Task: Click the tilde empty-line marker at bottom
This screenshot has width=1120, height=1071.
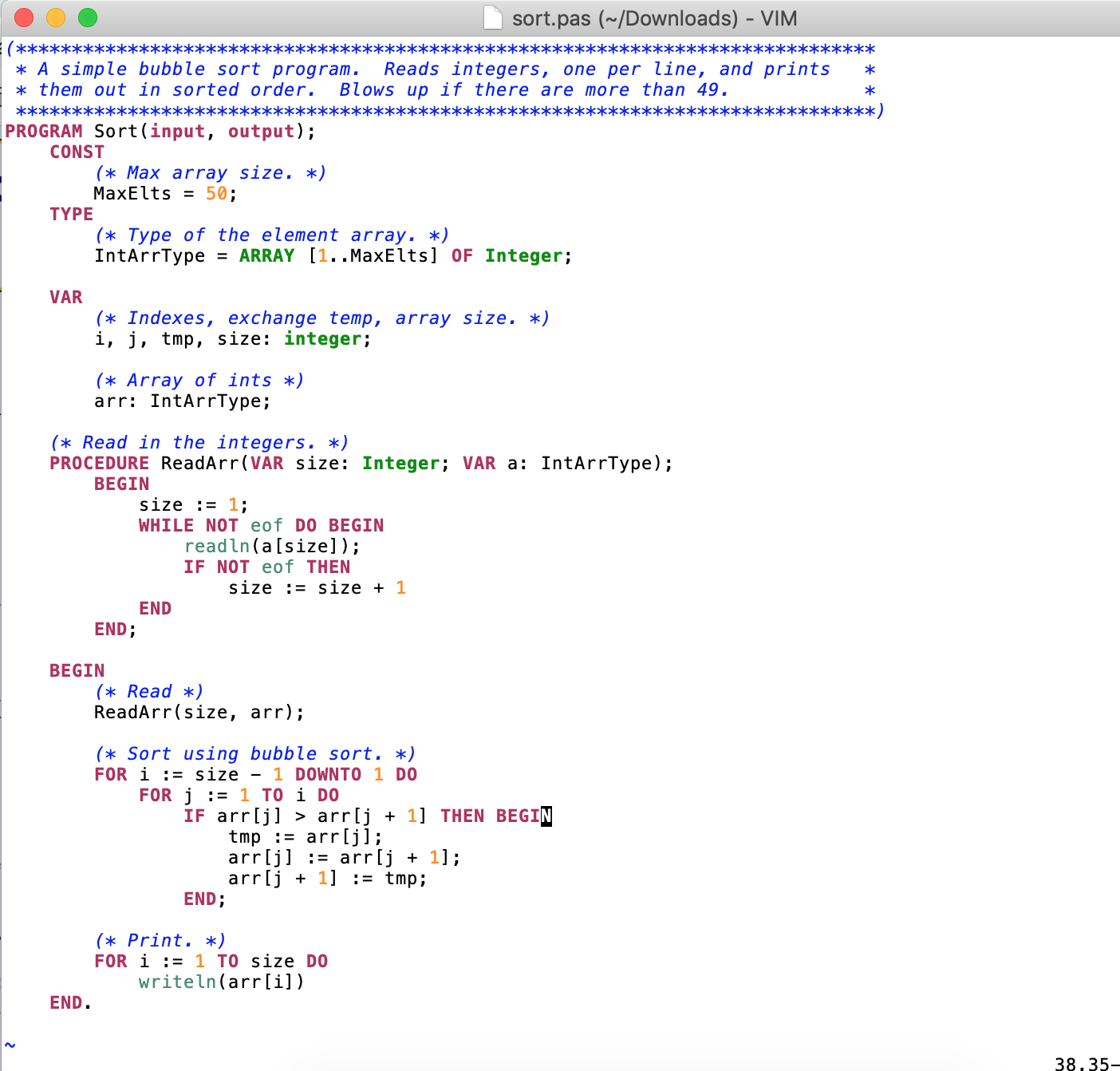Action: pos(10,1045)
